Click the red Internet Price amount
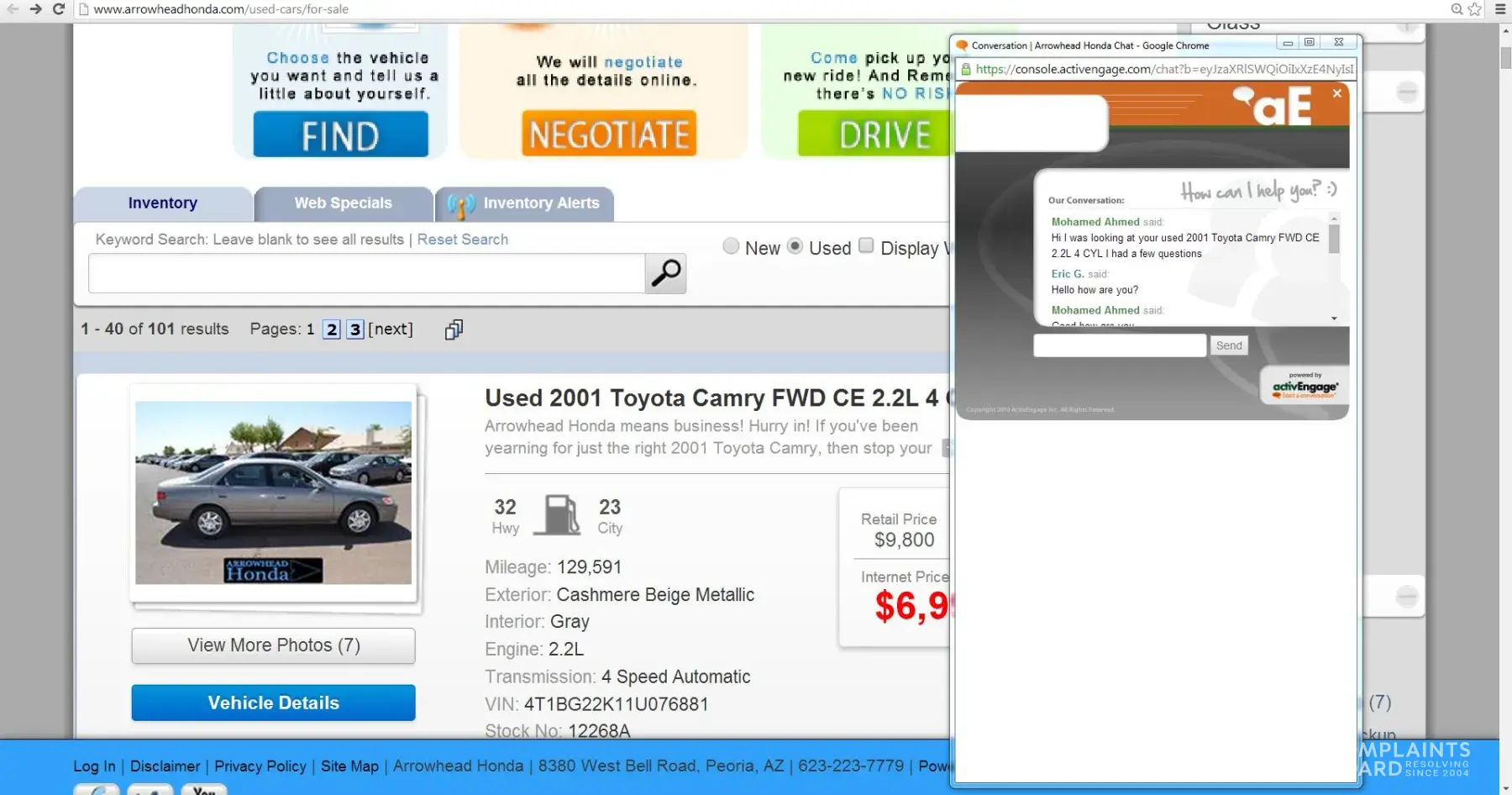Image resolution: width=1512 pixels, height=795 pixels. pyautogui.click(x=911, y=606)
